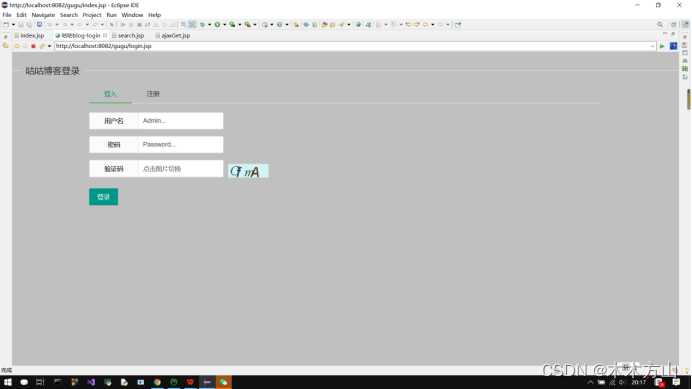
Task: Click the red Stop loading icon
Action: click(x=33, y=46)
